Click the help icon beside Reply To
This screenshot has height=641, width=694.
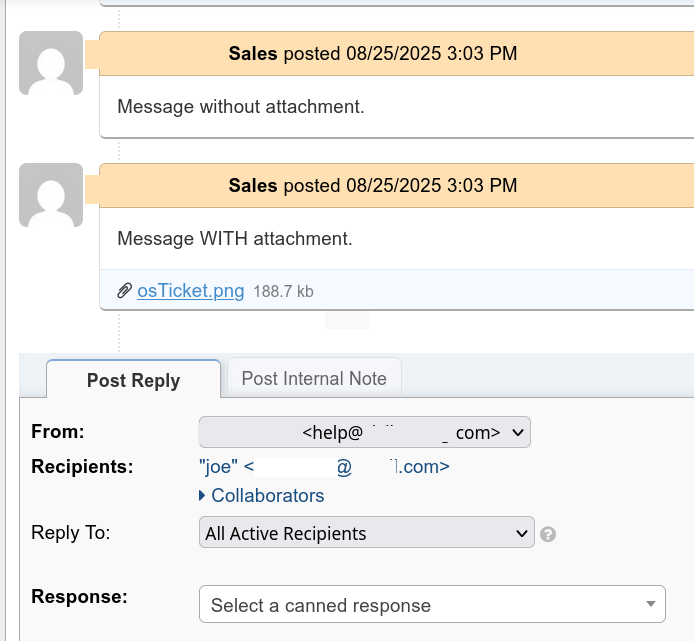pyautogui.click(x=547, y=534)
